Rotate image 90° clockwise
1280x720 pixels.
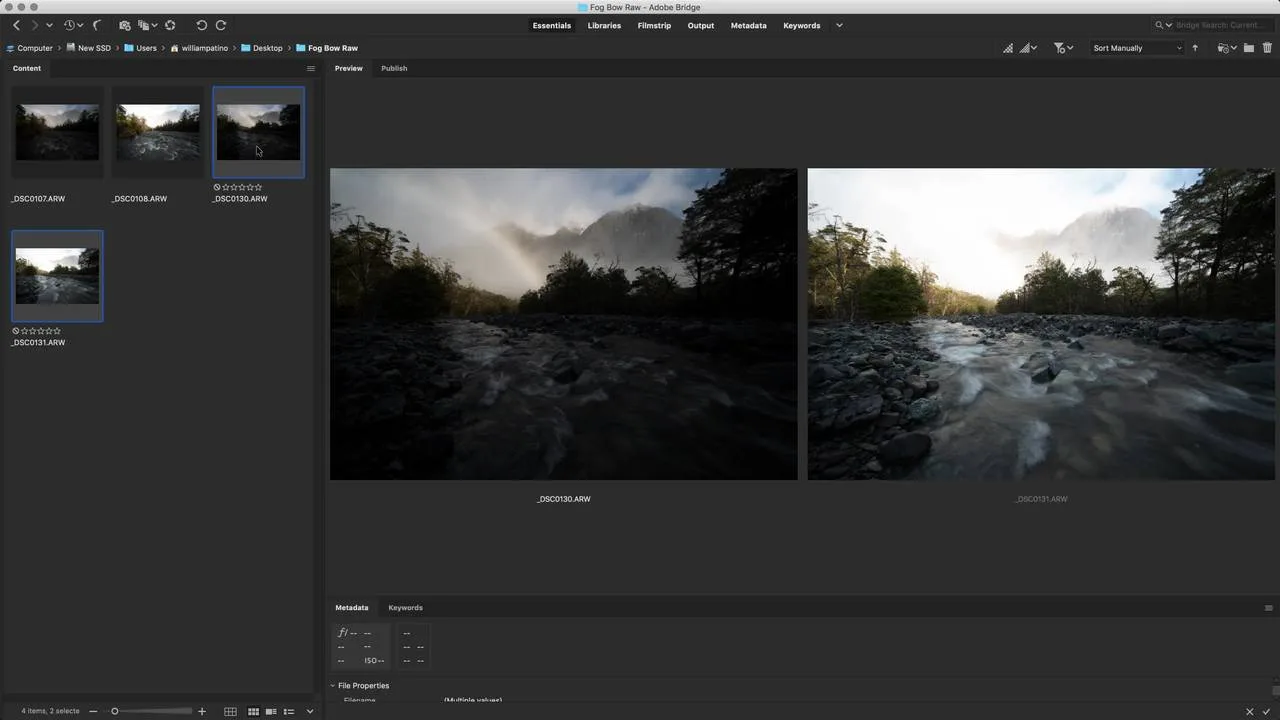point(221,25)
